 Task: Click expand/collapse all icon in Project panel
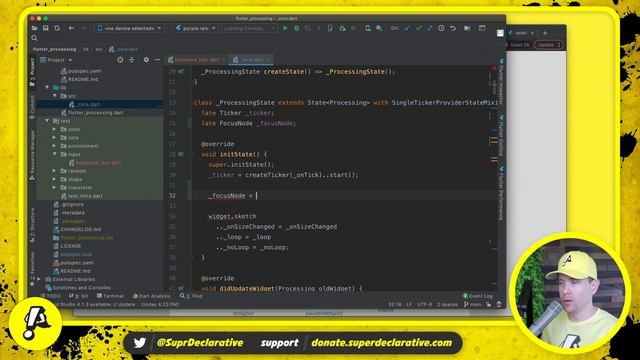[x=131, y=60]
